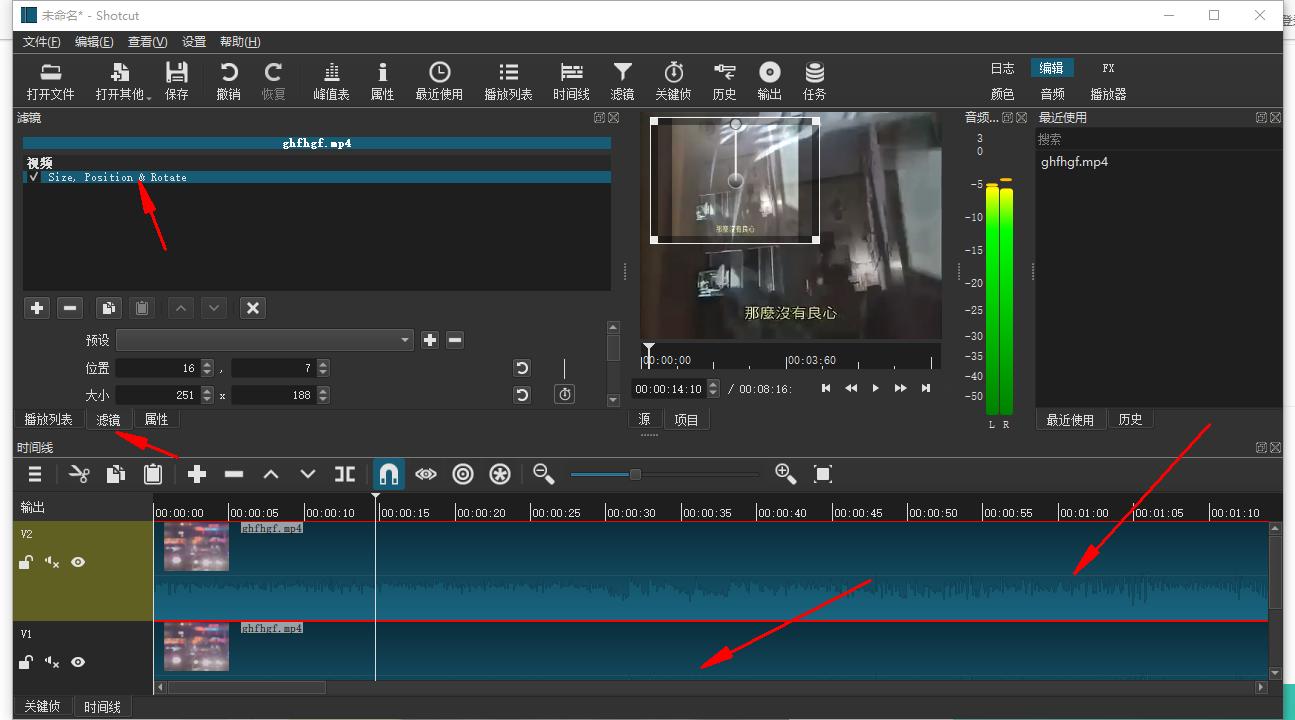Hide track V2 with eye icon
Image resolution: width=1295 pixels, height=720 pixels.
[x=78, y=562]
